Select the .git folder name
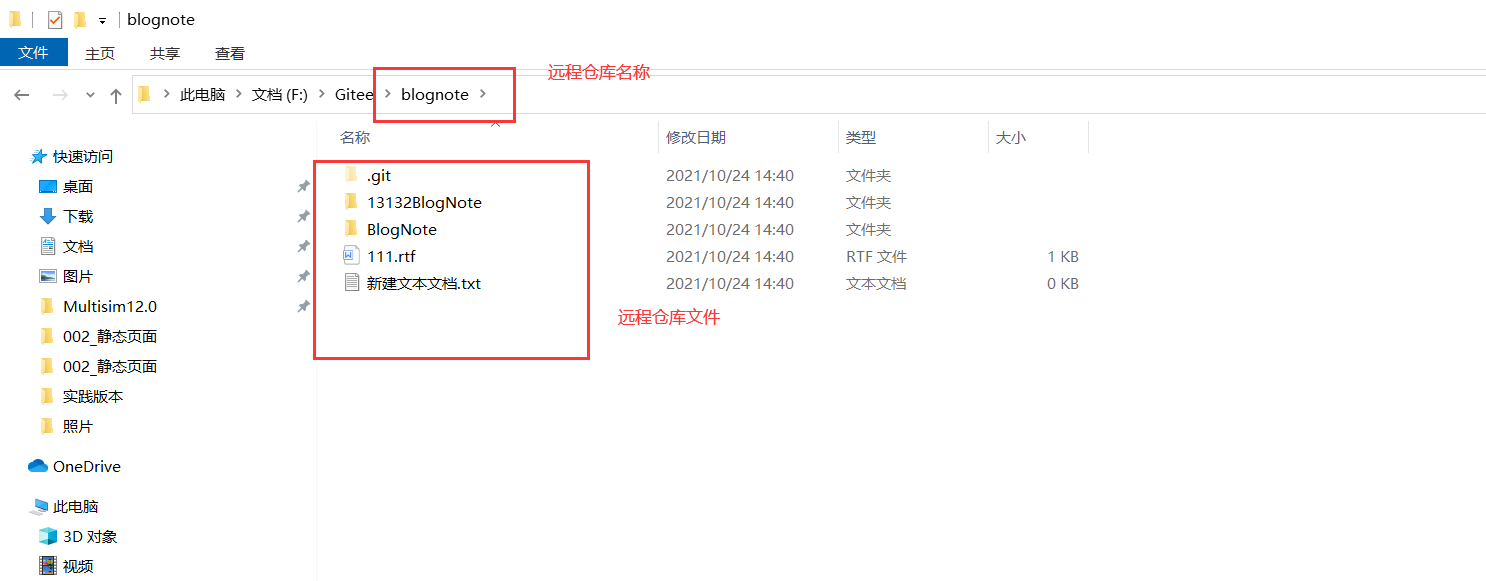Viewport: 1486px width, 581px height. click(379, 175)
